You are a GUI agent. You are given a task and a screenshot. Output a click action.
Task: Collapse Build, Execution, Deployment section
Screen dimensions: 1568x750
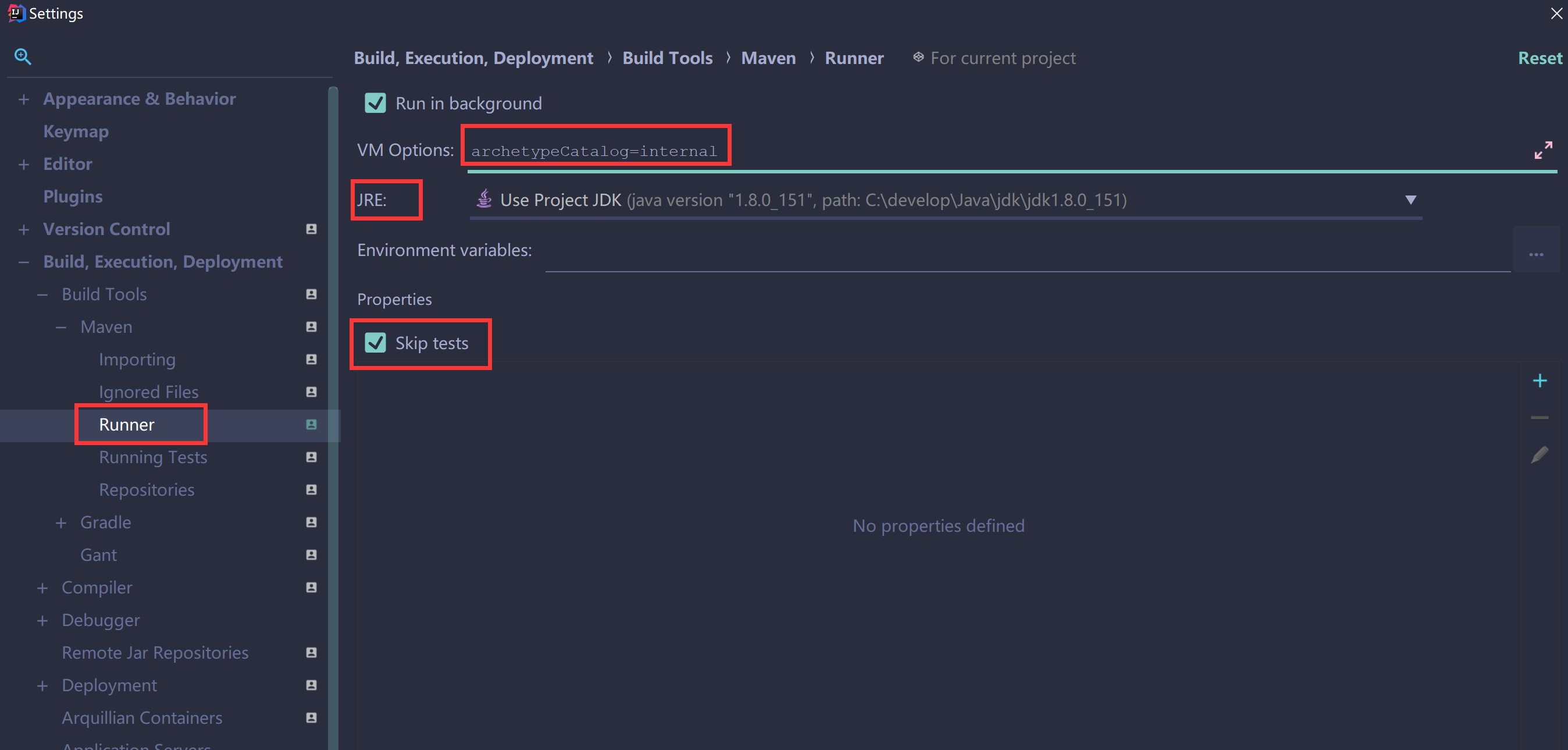point(24,262)
